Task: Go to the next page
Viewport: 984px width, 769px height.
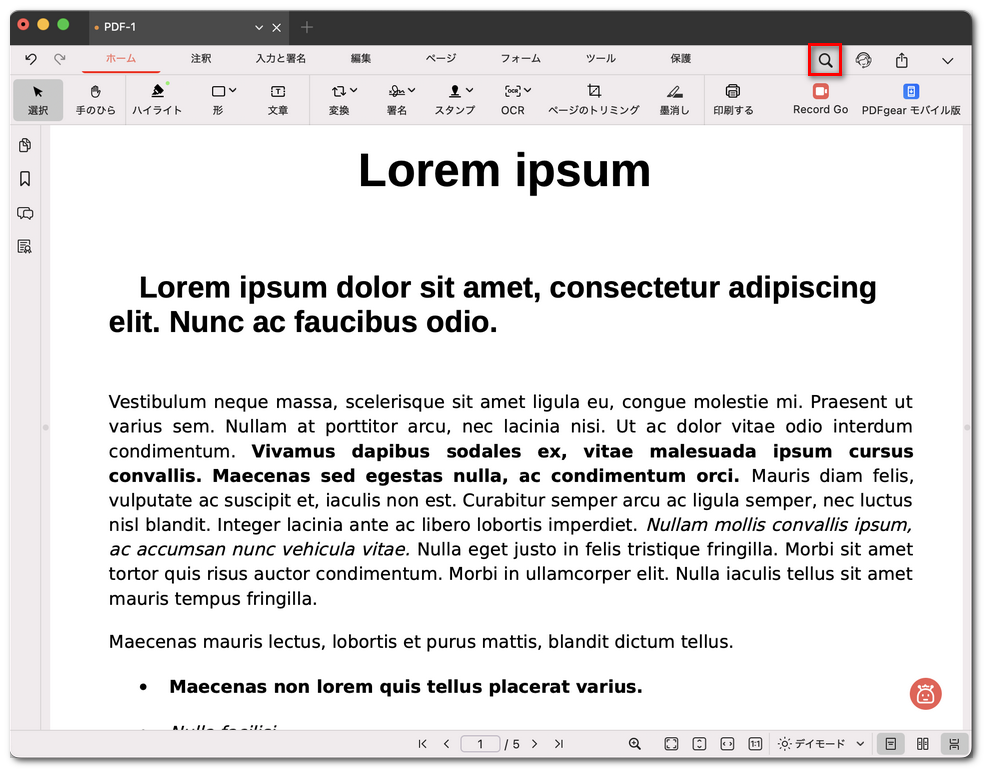Action: tap(535, 744)
